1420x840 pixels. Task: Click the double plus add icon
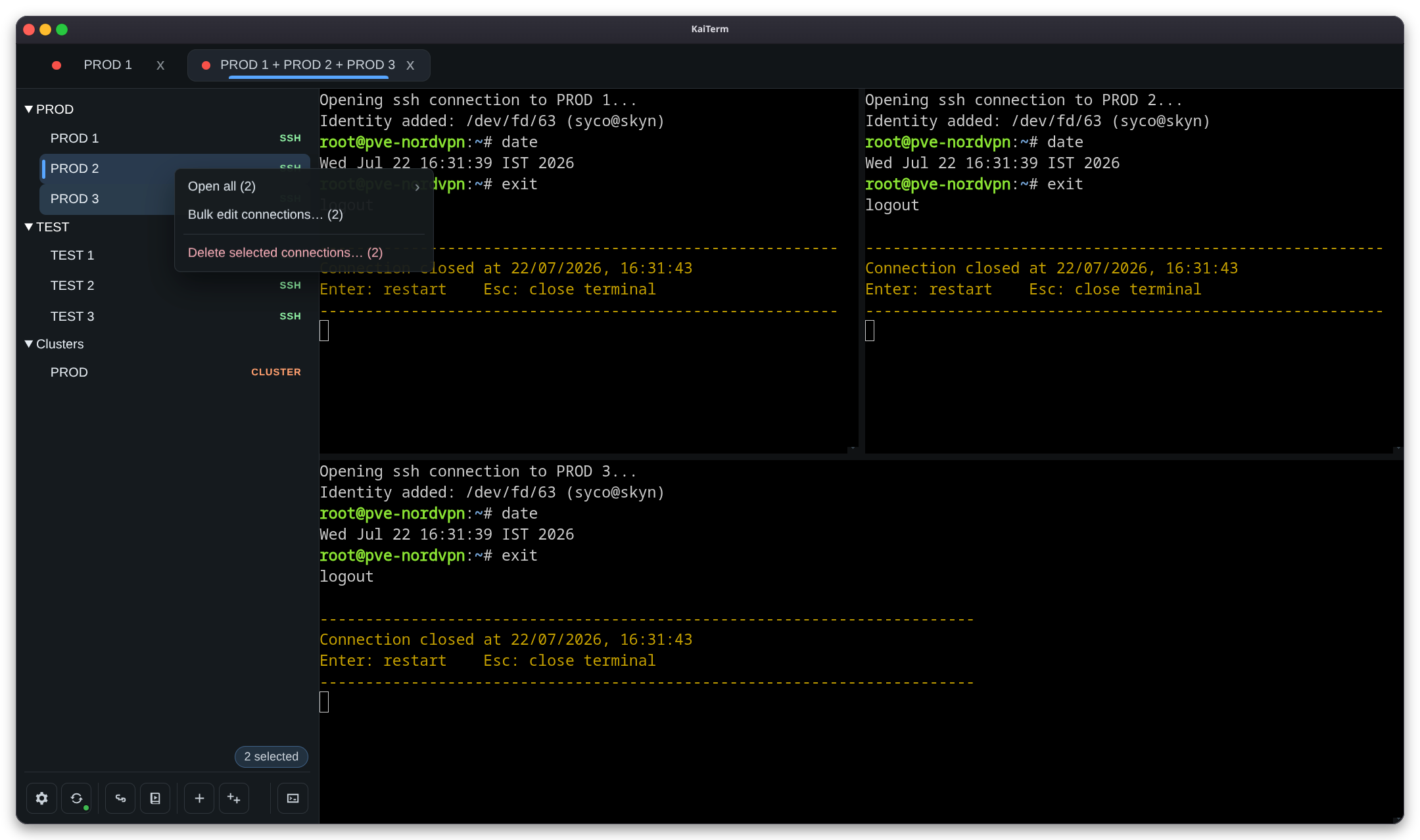(234, 798)
